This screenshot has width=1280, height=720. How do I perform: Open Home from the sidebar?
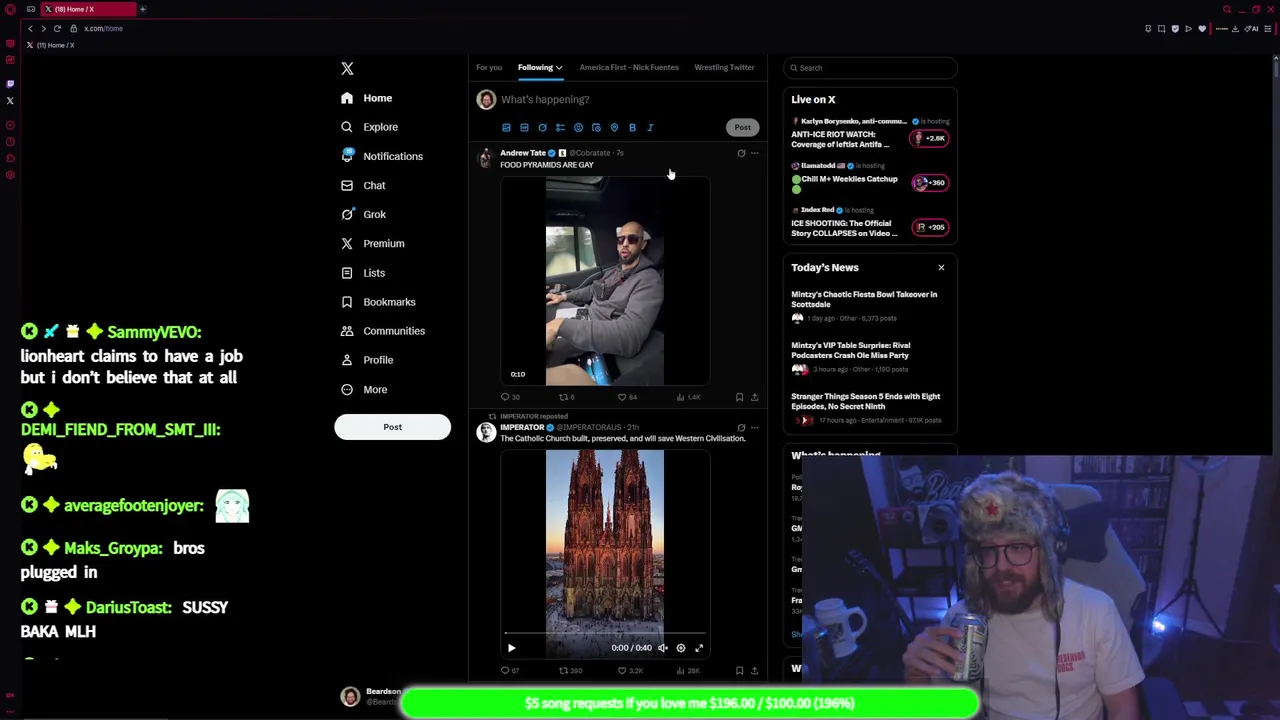click(x=366, y=98)
